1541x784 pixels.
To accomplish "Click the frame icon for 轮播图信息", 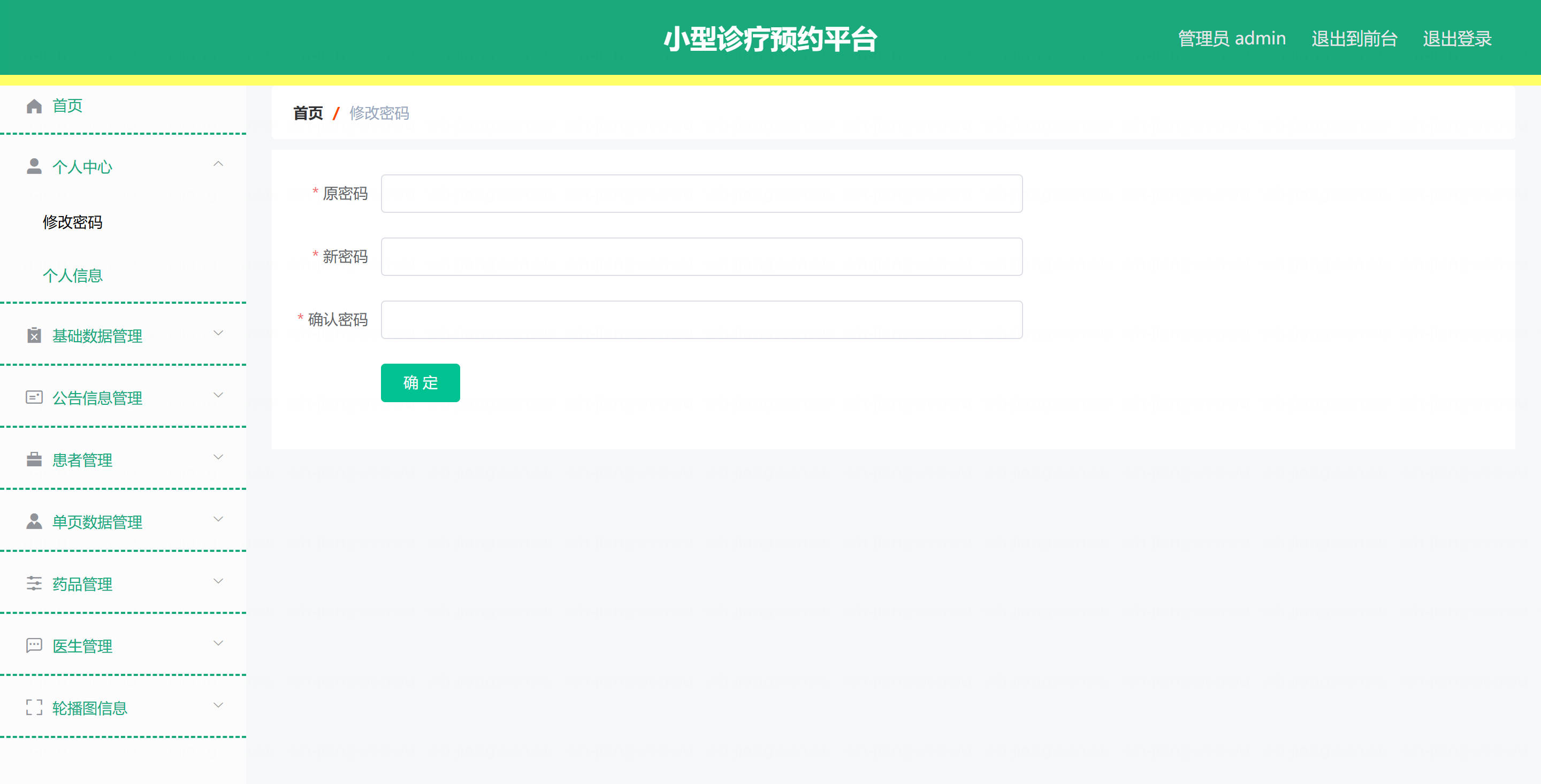I will (x=34, y=708).
